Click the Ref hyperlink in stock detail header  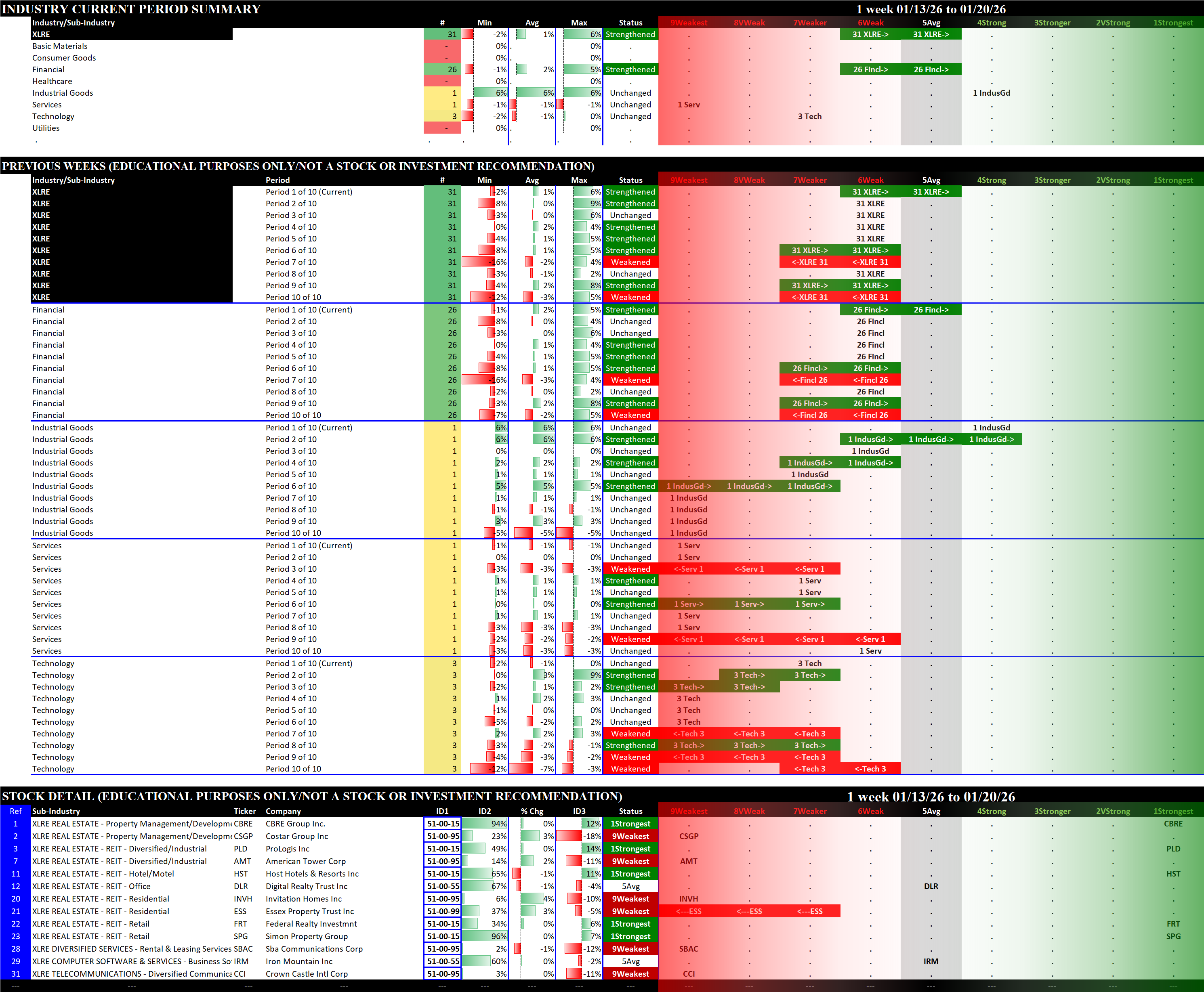pyautogui.click(x=15, y=811)
